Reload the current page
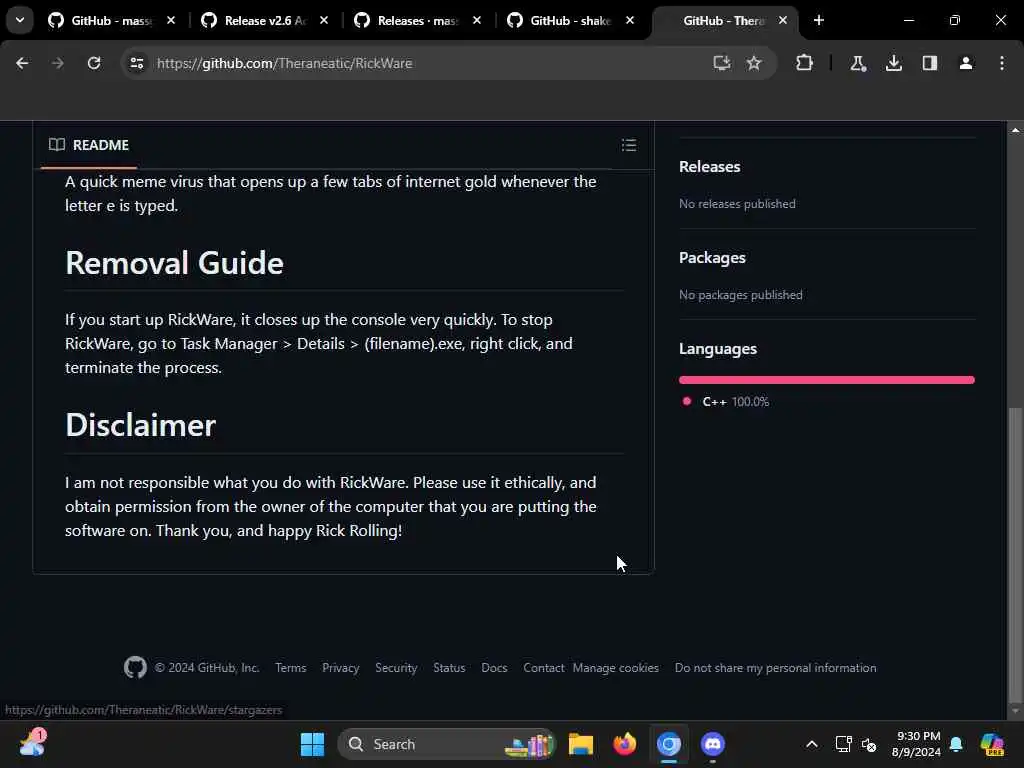The image size is (1024, 768). (x=94, y=63)
